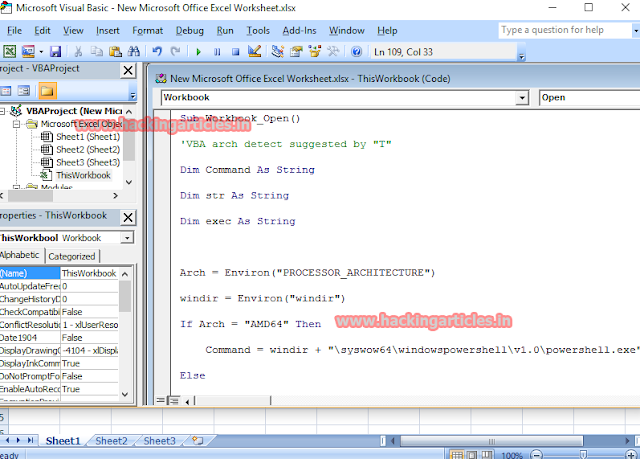The width and height of the screenshot is (640, 459).
Task: Click the Toolbox hammer-and-wrench icon
Action: pyautogui.click(x=333, y=51)
